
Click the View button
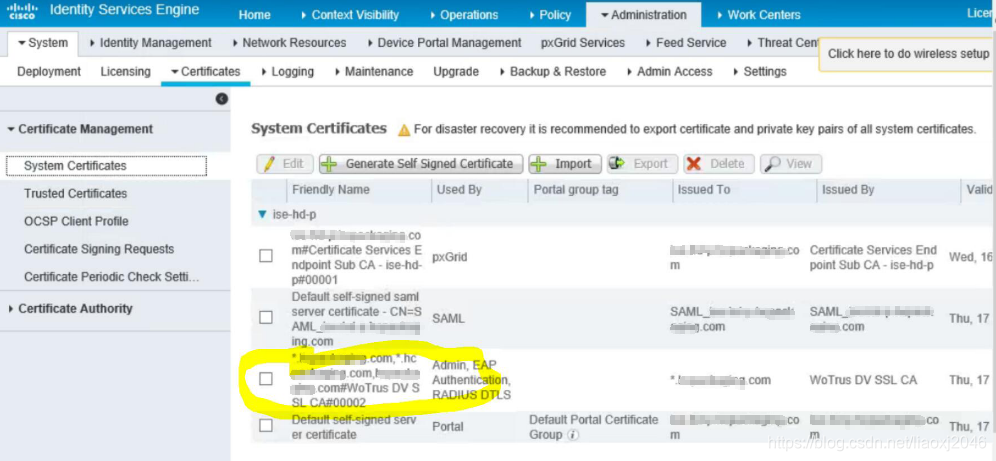click(791, 164)
